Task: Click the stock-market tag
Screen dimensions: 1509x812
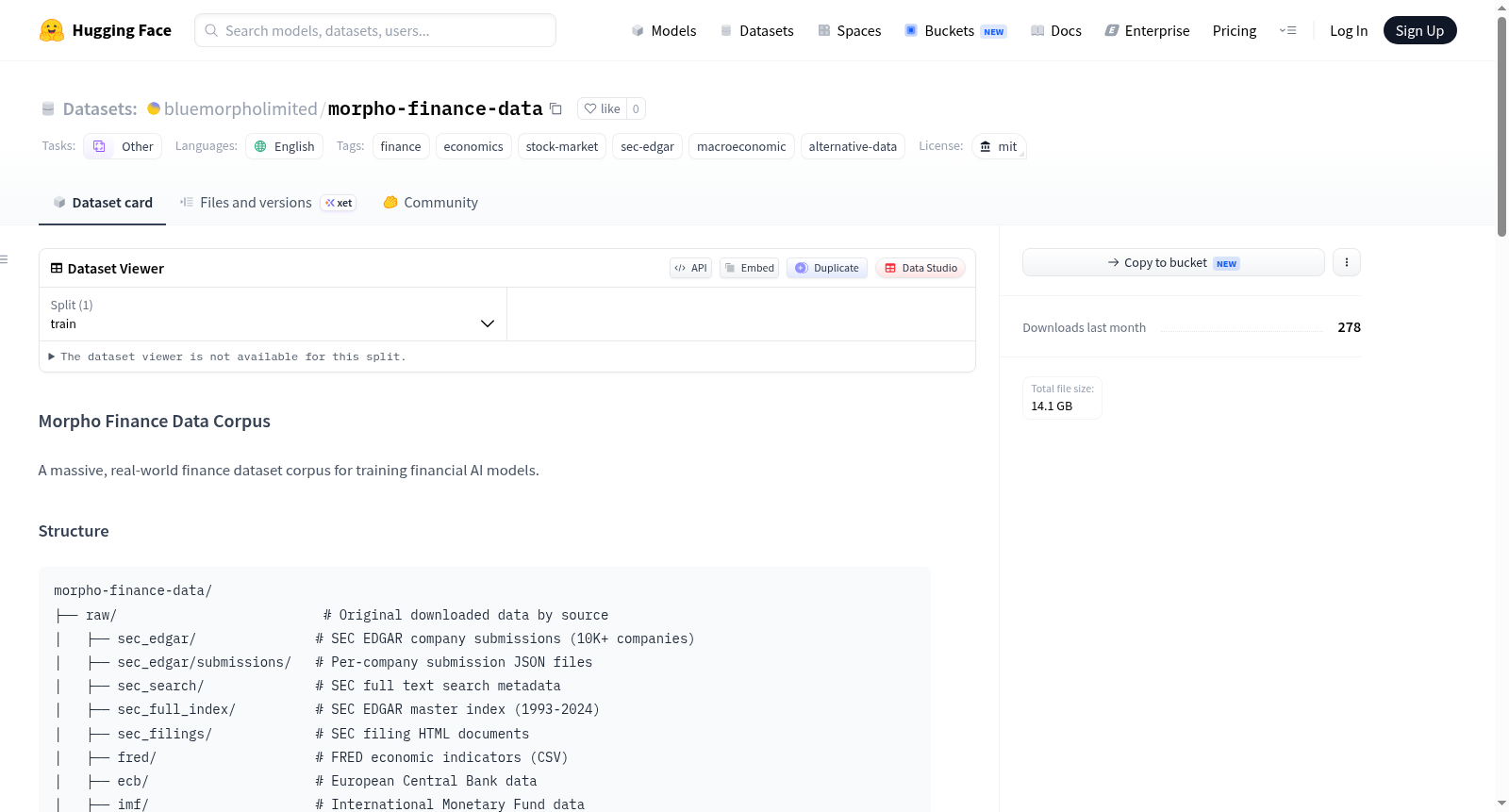Action: pyautogui.click(x=562, y=146)
